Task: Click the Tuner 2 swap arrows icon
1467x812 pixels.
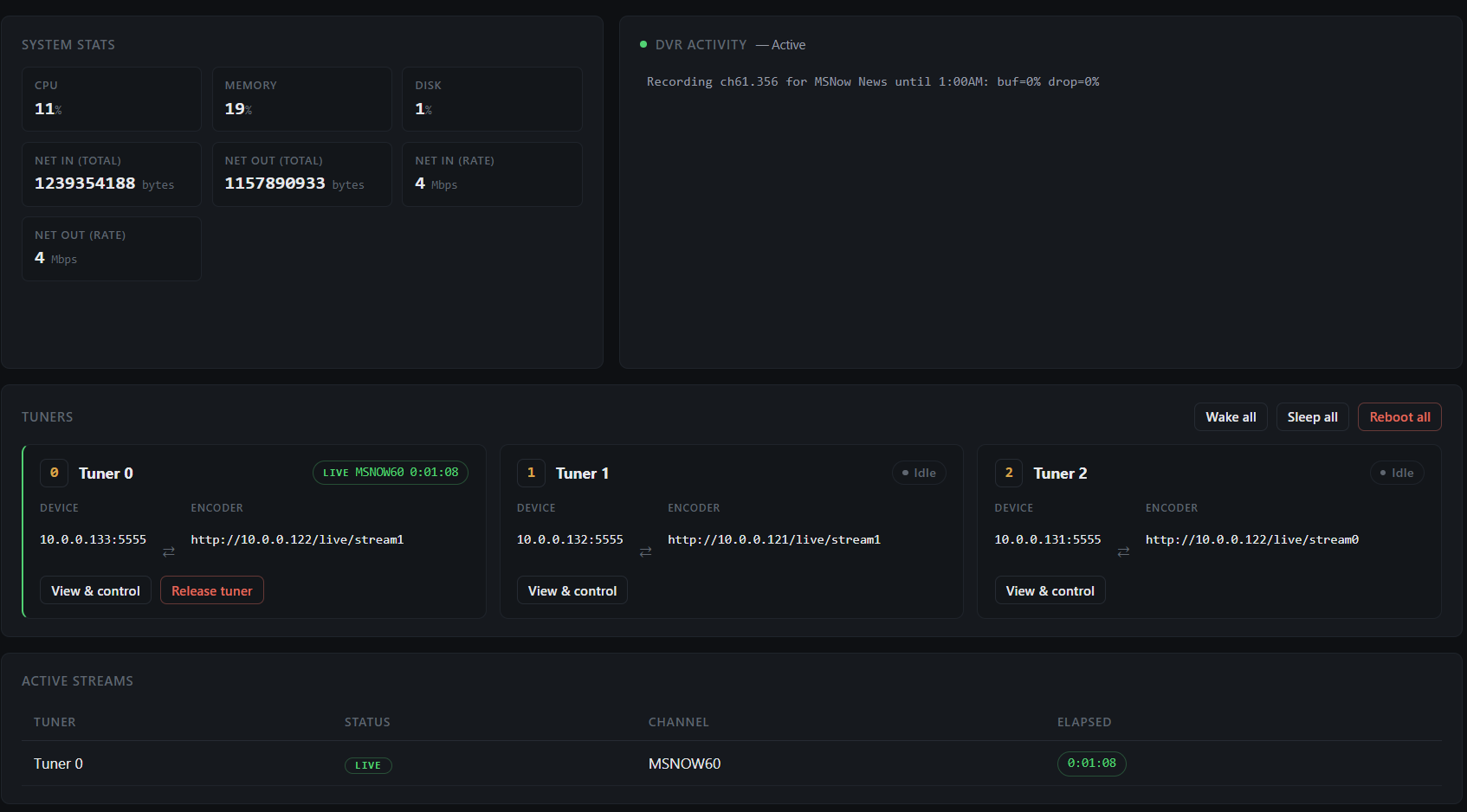Action: coord(1123,551)
